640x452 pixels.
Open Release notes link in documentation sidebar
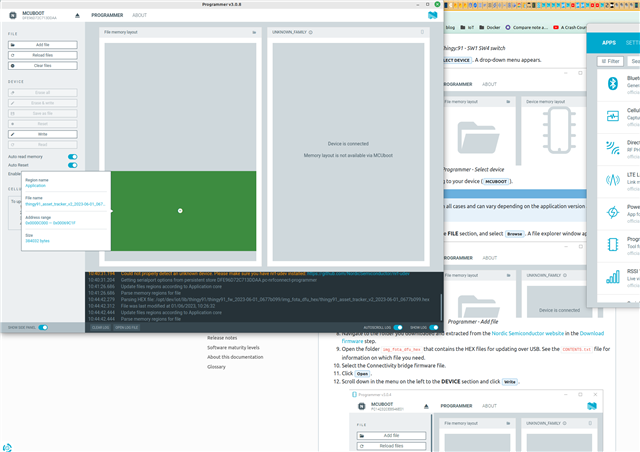pyautogui.click(x=222, y=338)
